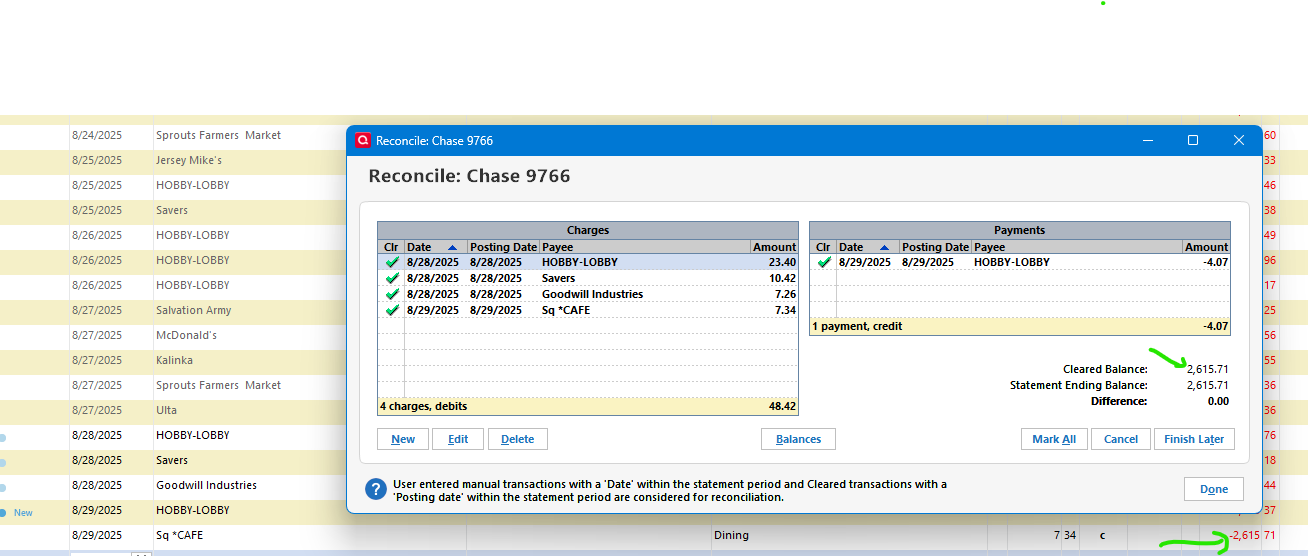Toggle cleared checkmark for HOBBY-LOBBY 23.40 charge
The height and width of the screenshot is (556, 1308).
[x=391, y=262]
